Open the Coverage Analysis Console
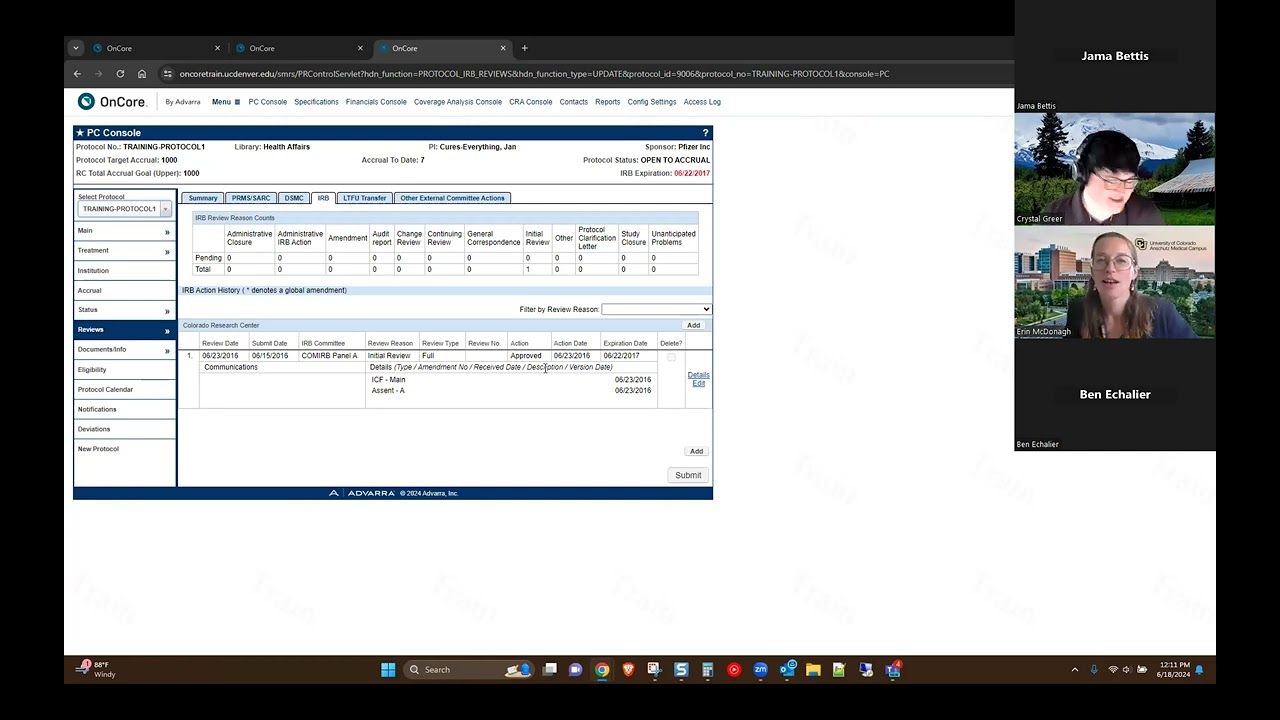1280x720 pixels. point(458,101)
